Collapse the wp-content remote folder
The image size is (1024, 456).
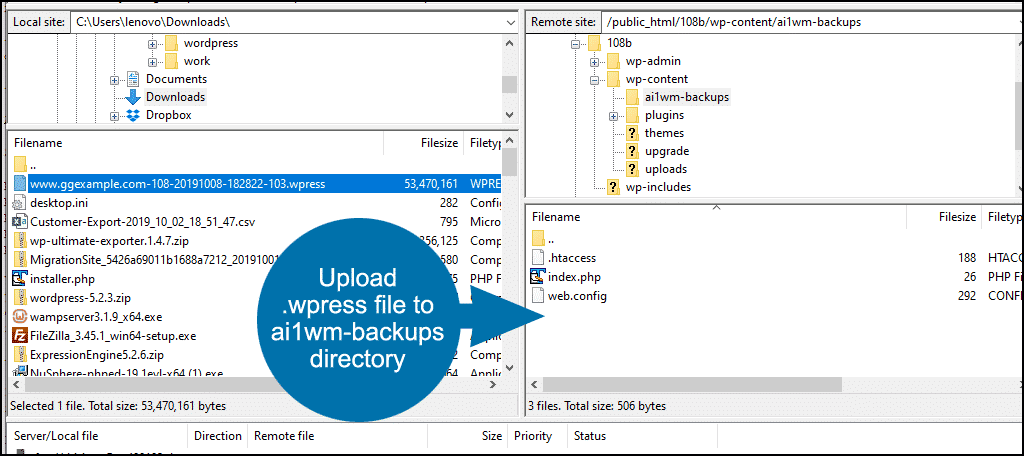coord(594,80)
